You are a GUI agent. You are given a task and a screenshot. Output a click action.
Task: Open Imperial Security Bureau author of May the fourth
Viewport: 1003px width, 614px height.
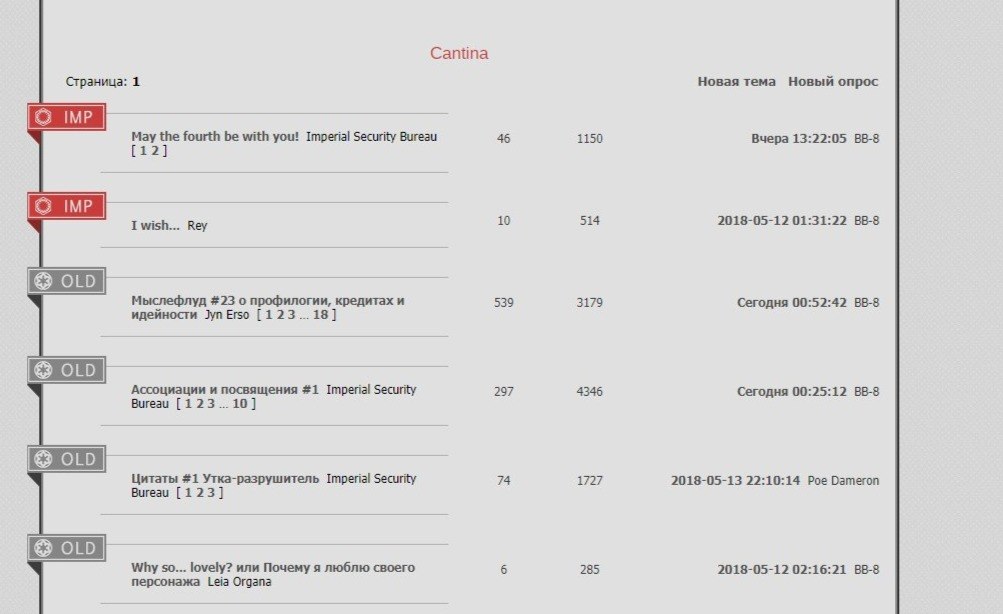(x=371, y=136)
